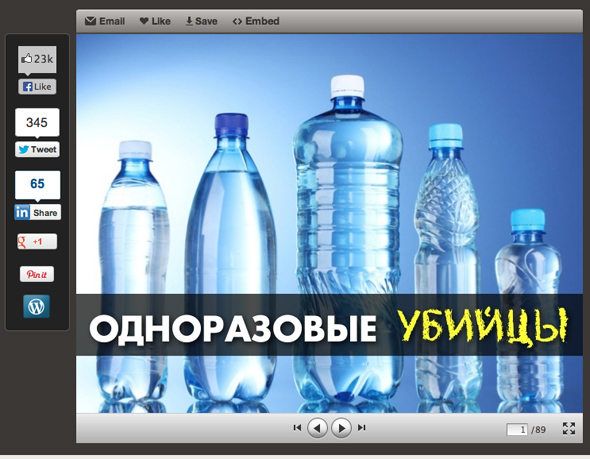The width and height of the screenshot is (590, 459).
Task: Save the presentation via download icon
Action: click(x=201, y=21)
